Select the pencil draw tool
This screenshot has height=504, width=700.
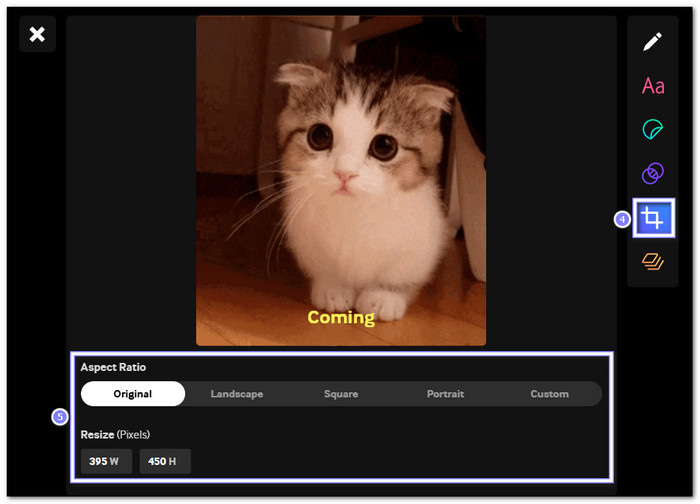(x=652, y=42)
